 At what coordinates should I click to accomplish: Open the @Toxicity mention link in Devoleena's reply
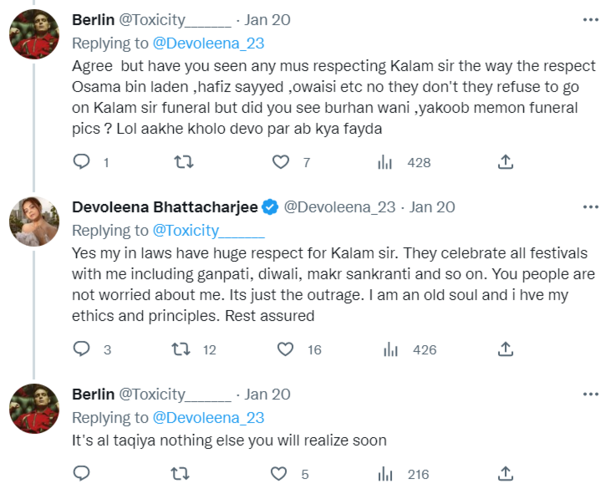coord(189,230)
